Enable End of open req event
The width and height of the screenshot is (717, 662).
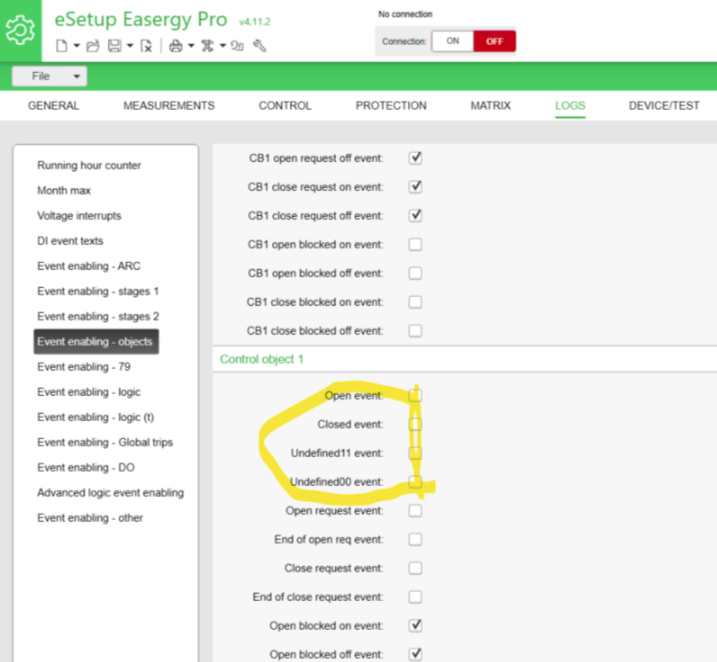pos(415,539)
